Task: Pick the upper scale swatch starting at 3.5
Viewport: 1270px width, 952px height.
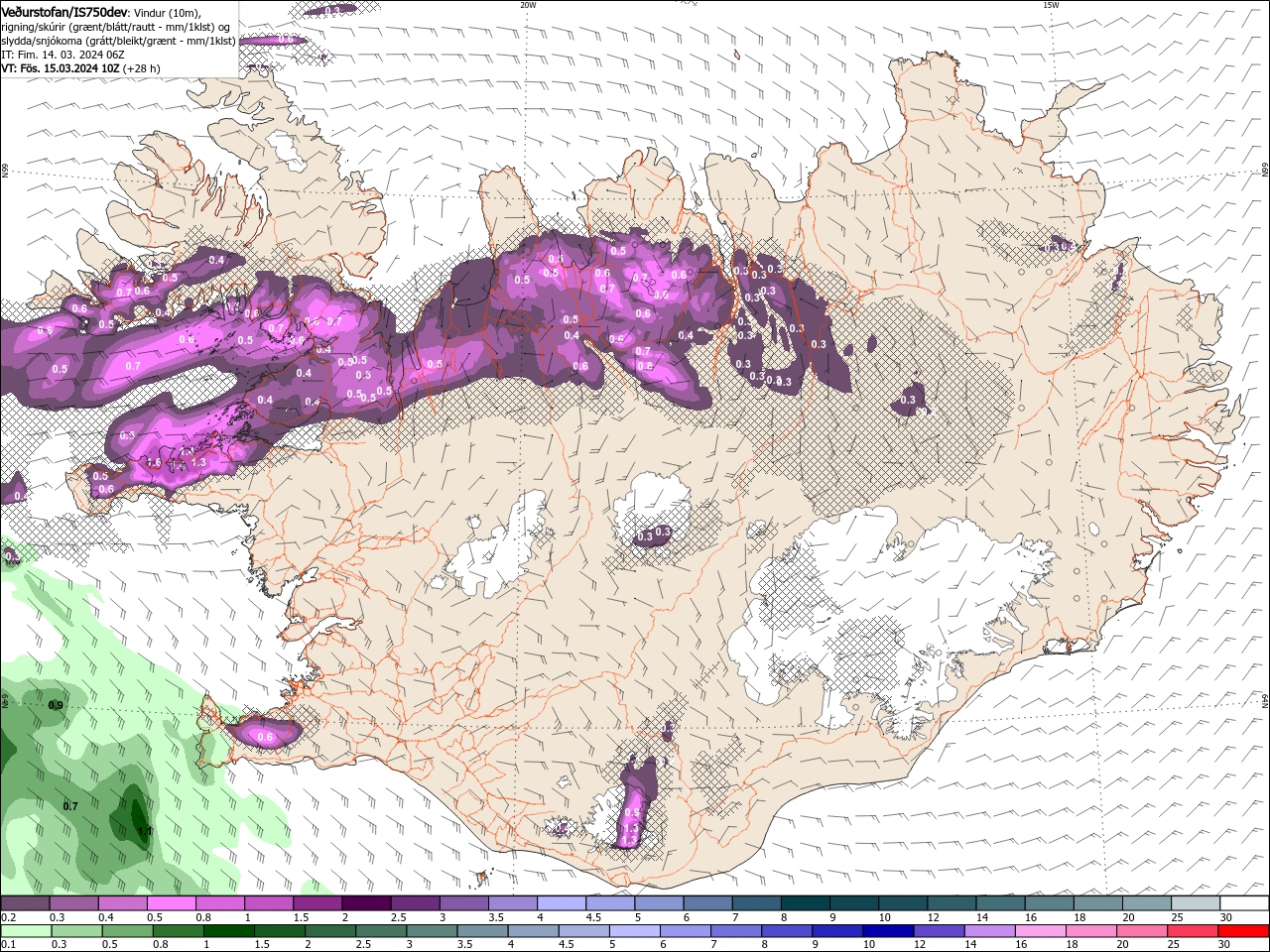Action: 512,903
